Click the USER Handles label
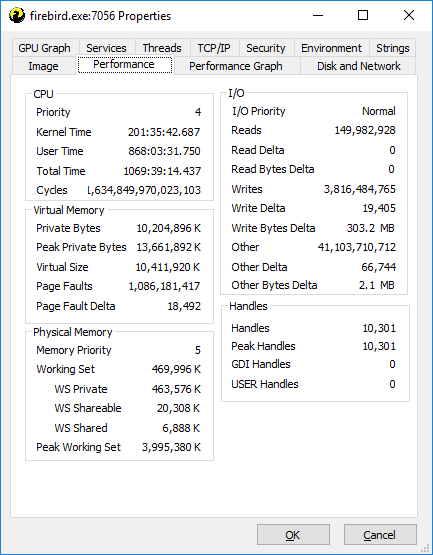 click(x=264, y=384)
